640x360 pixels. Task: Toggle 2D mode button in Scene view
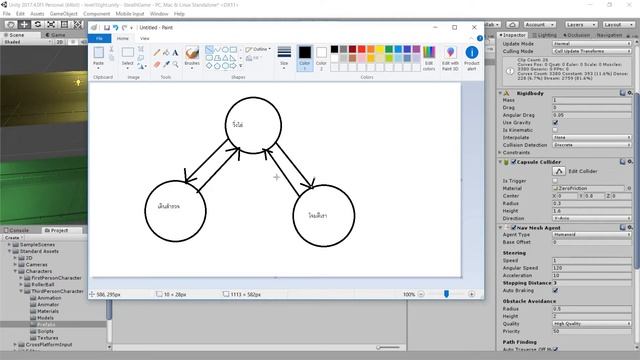point(60,42)
